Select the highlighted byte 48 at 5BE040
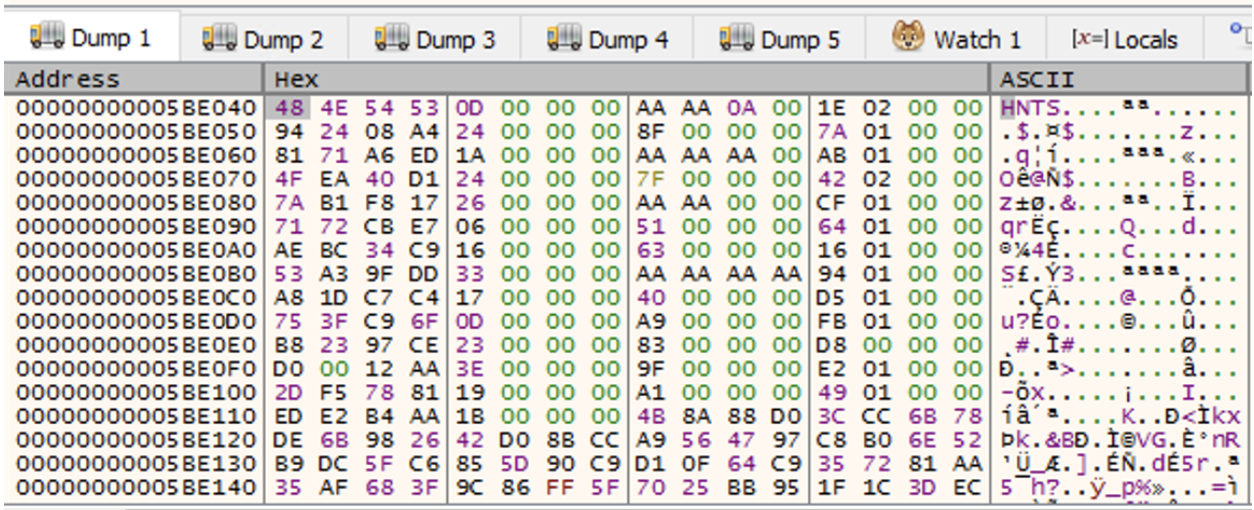This screenshot has width=1254, height=510. tap(287, 107)
